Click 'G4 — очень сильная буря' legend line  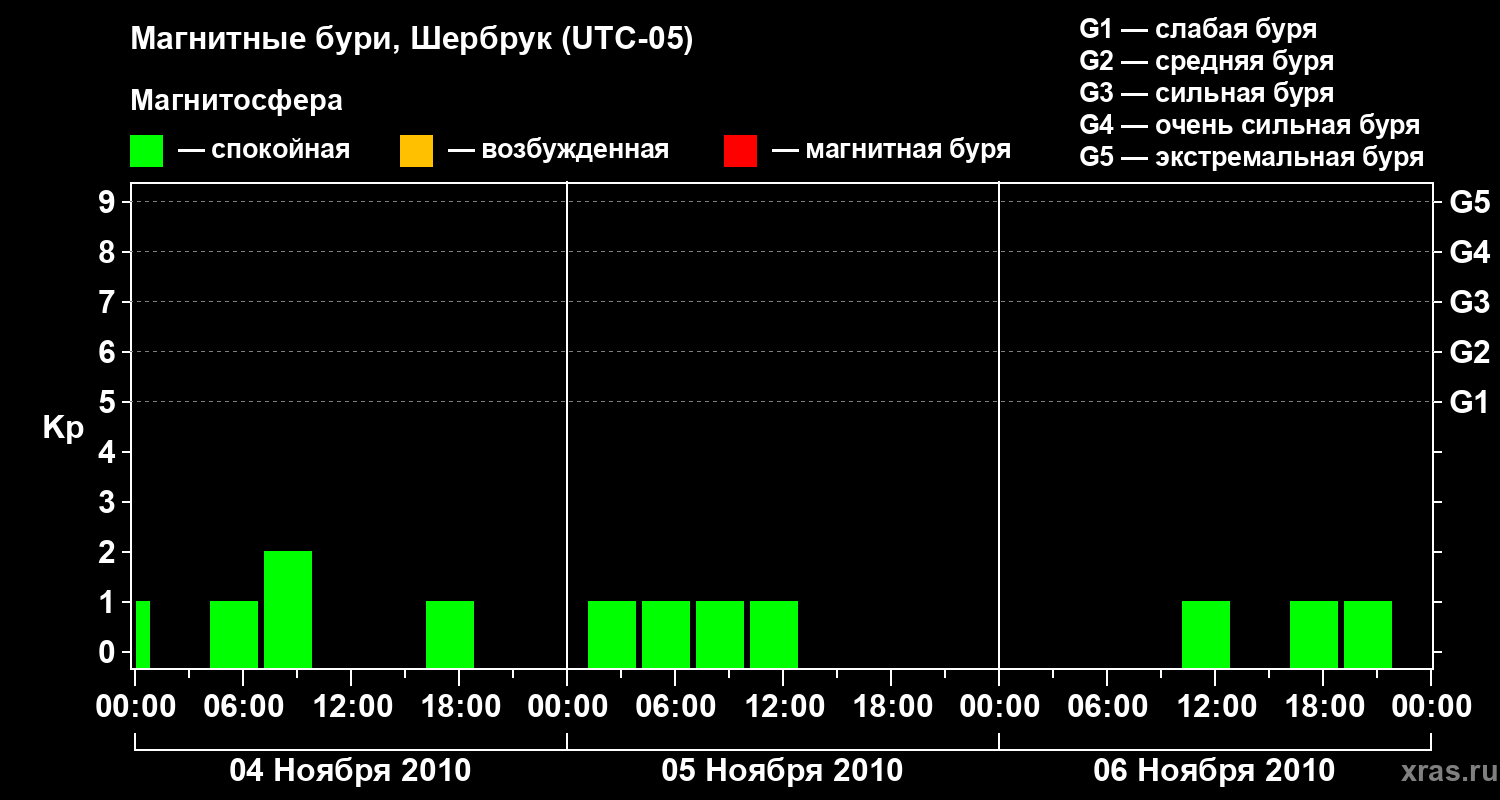click(x=1249, y=125)
